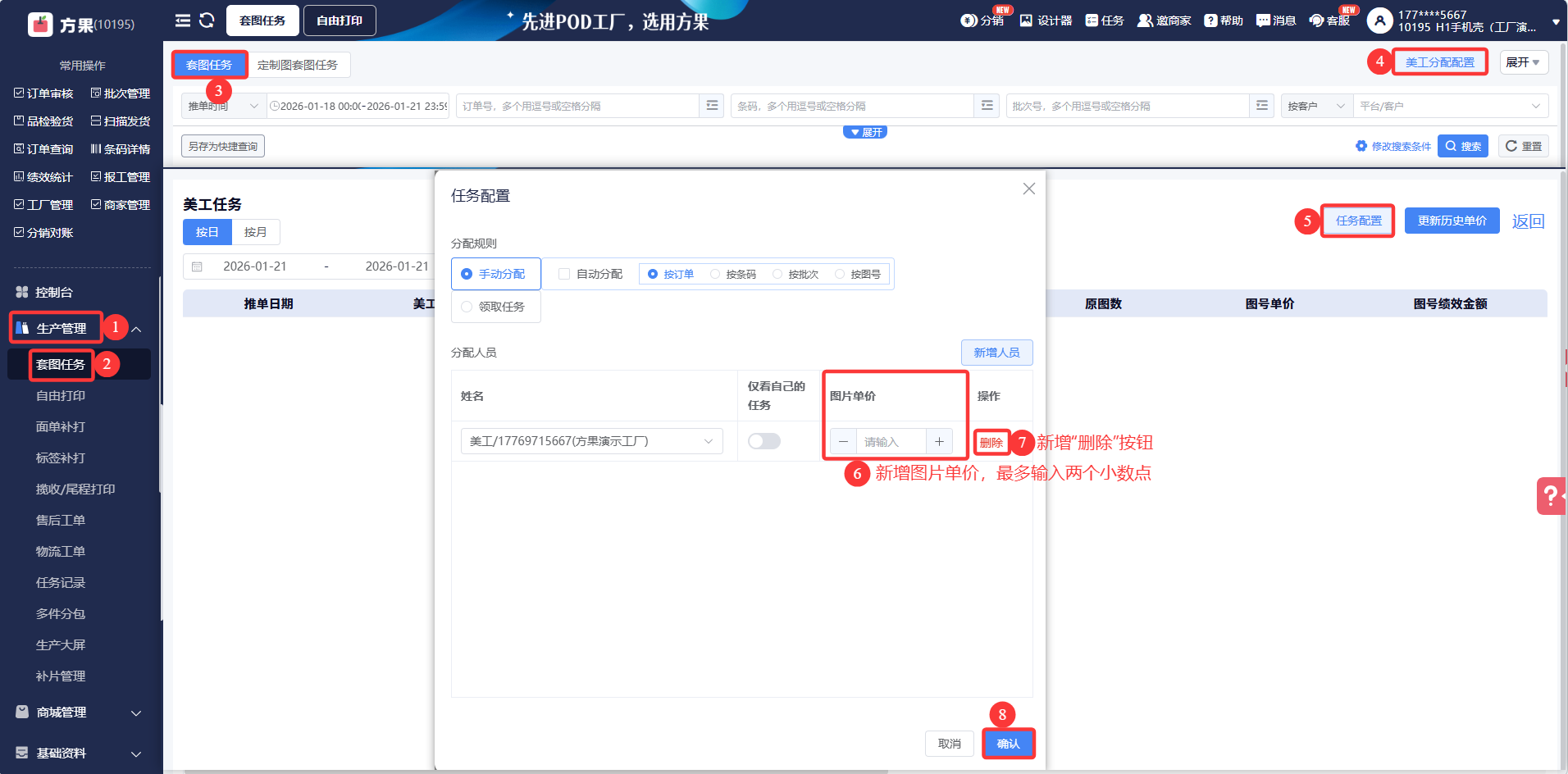
Task: Open 任务 in the top navigation
Action: click(1105, 20)
